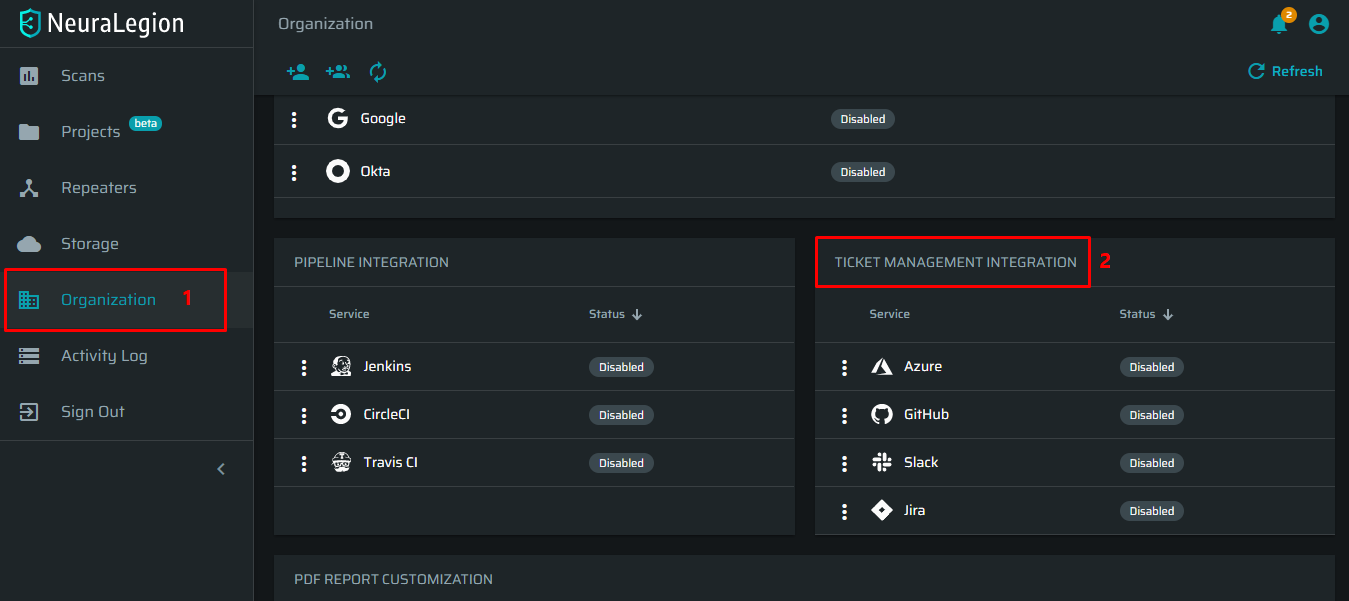This screenshot has width=1349, height=601.
Task: Sort Pipeline Integration by Status arrow
Action: (637, 314)
